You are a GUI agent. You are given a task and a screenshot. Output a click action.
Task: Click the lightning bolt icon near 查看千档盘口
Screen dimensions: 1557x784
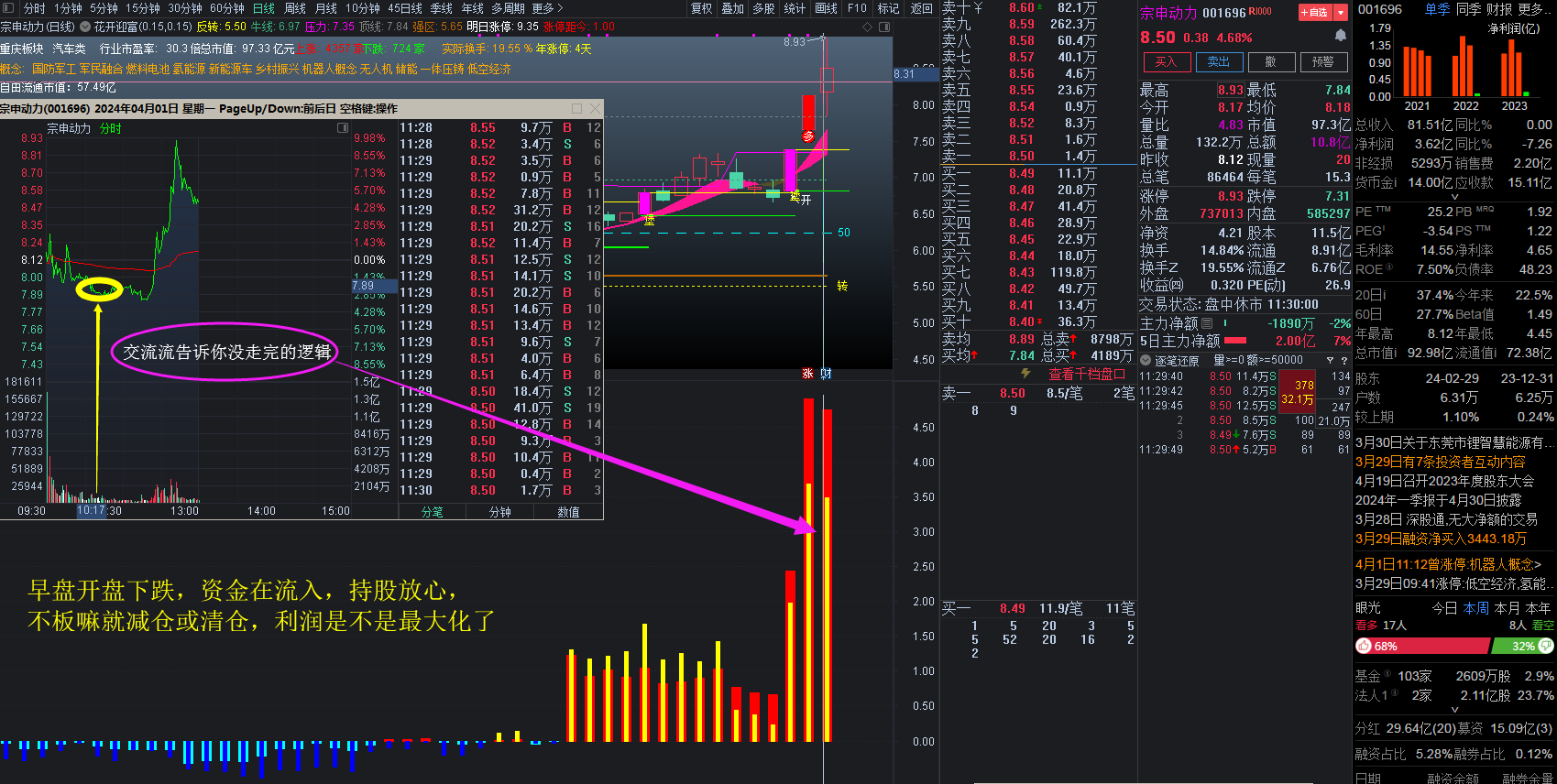click(1025, 374)
